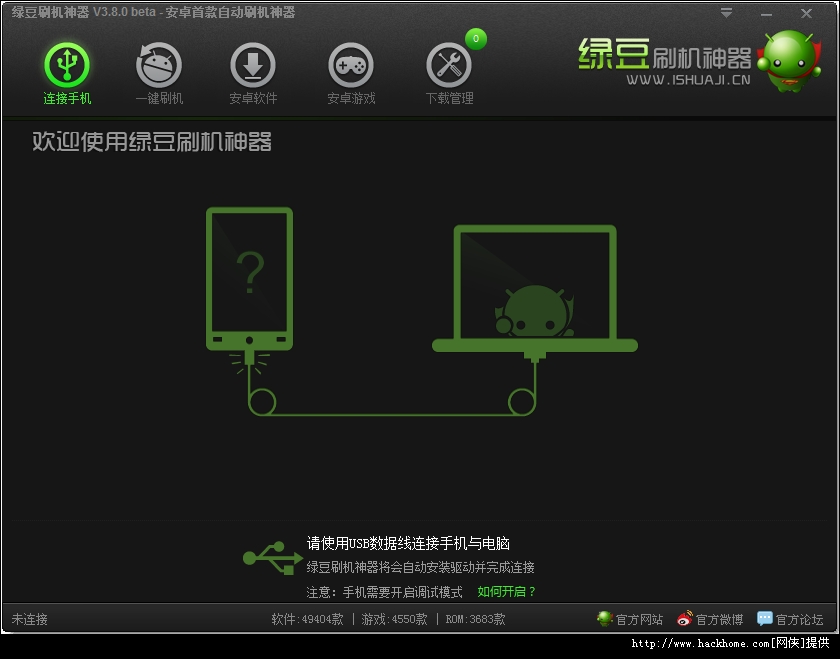The height and width of the screenshot is (659, 840).
Task: Minimize the 绿豆刷机神器 window
Action: coord(766,14)
